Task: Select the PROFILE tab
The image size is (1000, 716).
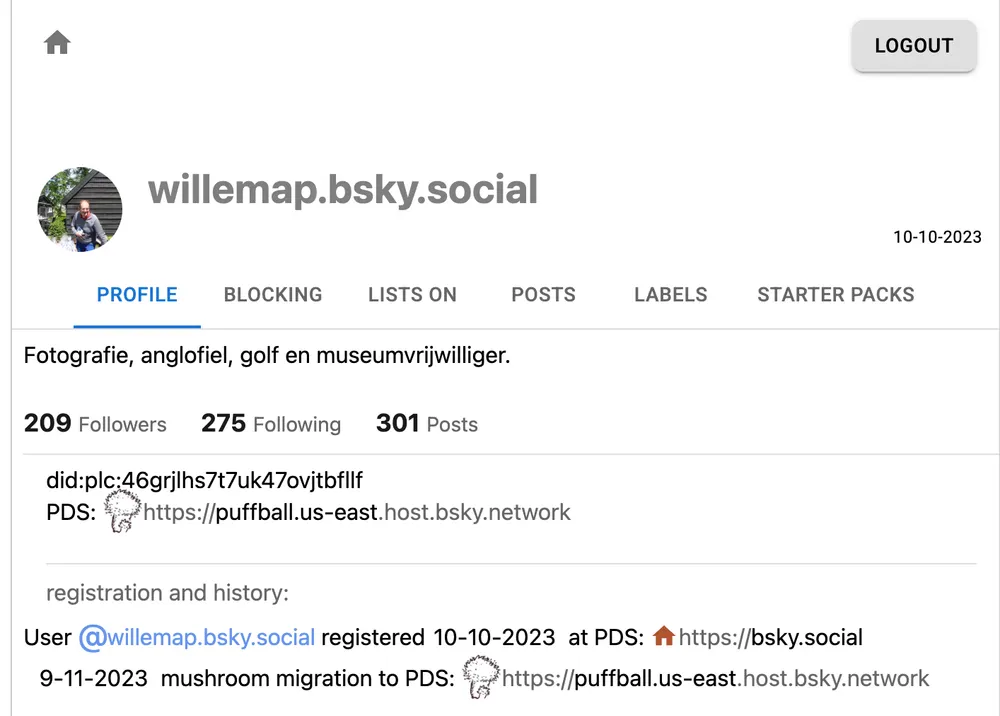Action: click(137, 295)
